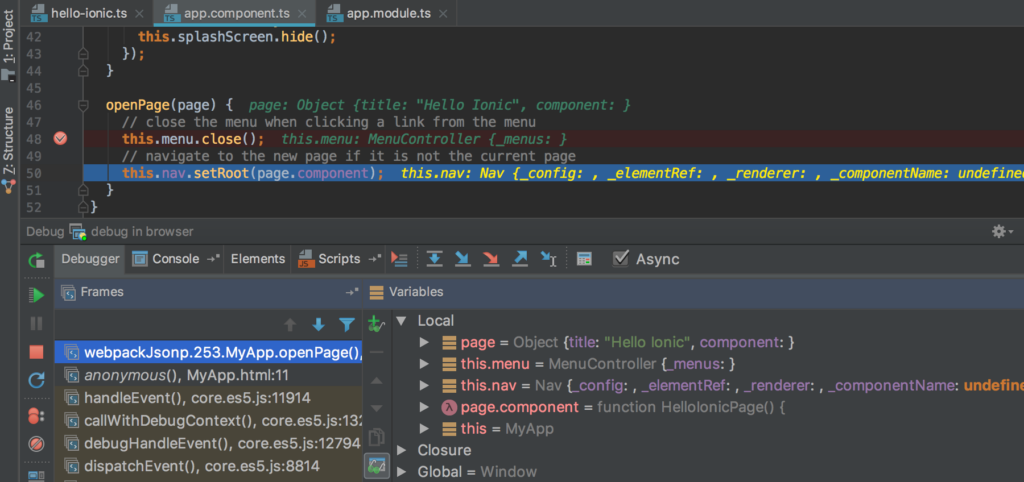1024x482 pixels.
Task: Toggle breakpoint on line 48
Action: 60,138
